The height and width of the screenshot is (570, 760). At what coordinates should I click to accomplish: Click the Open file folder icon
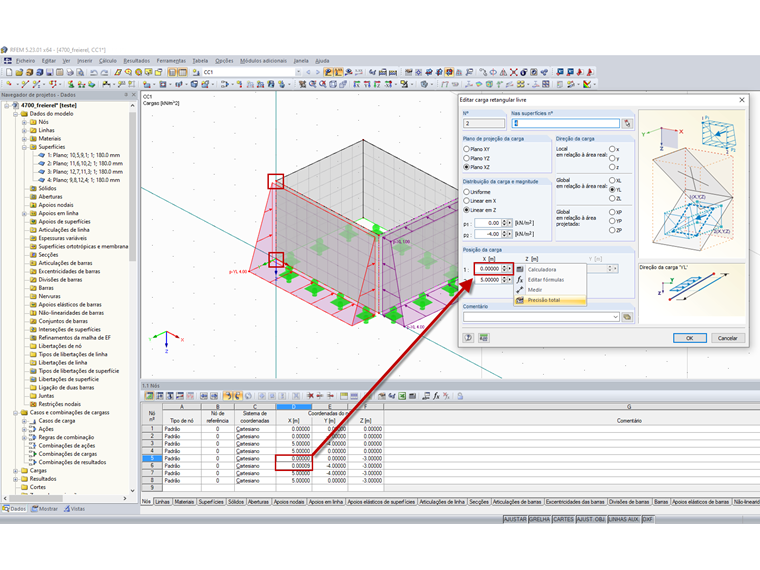(19, 72)
